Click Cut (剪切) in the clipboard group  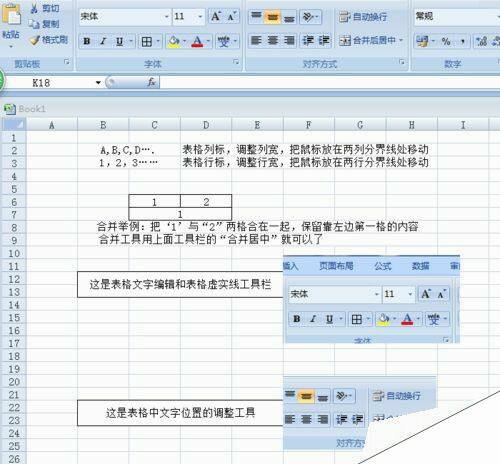(x=45, y=9)
